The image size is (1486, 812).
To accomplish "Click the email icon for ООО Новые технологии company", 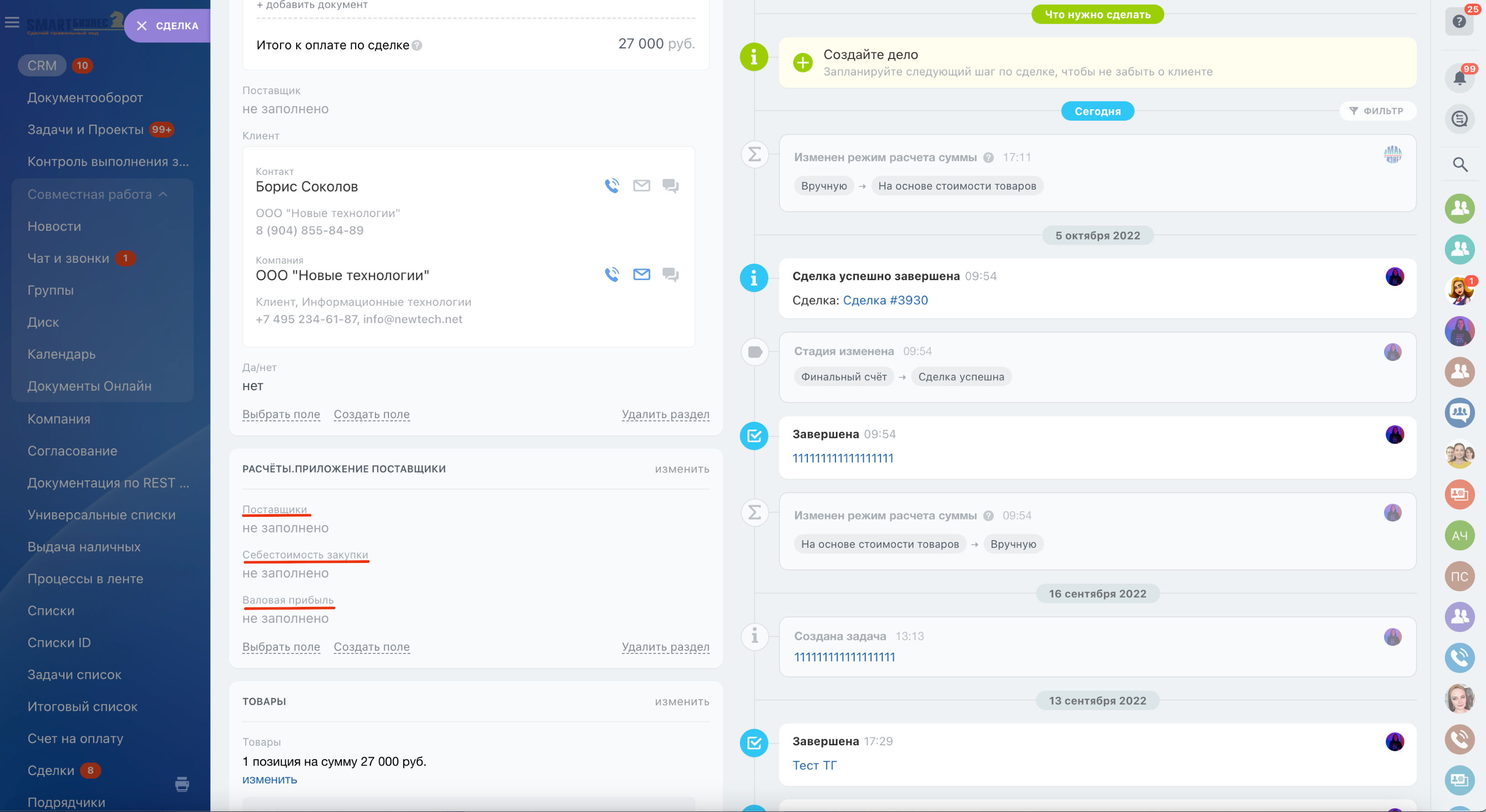I will [x=642, y=275].
